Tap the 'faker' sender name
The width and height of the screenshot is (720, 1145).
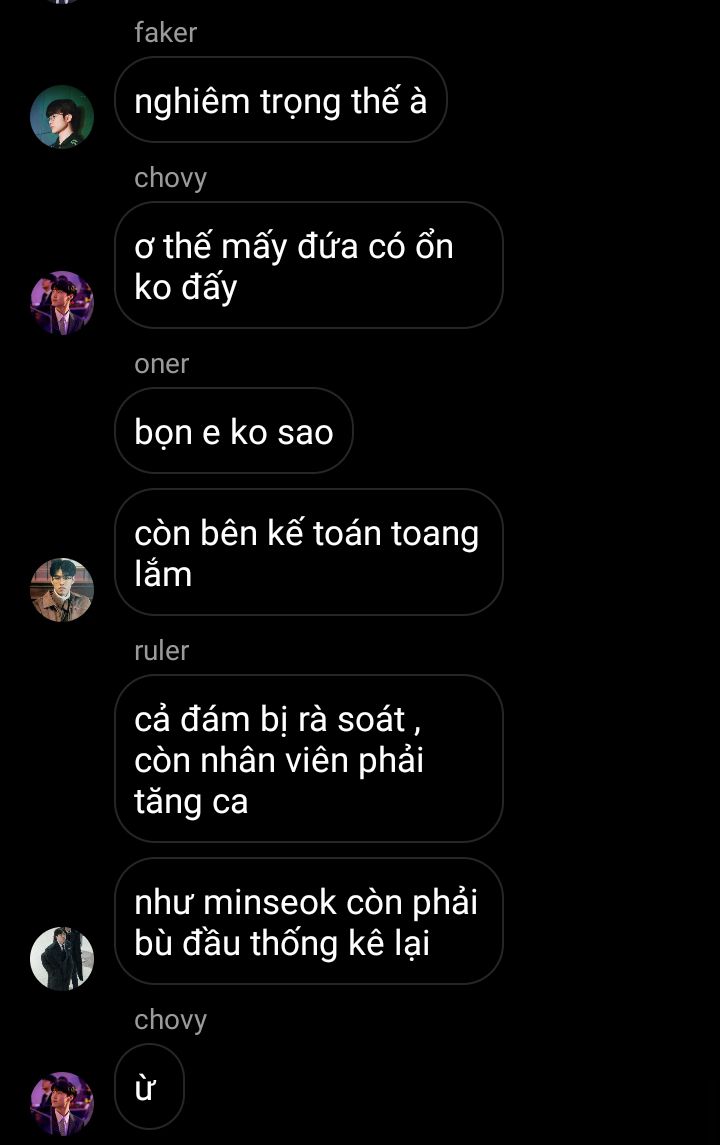166,33
